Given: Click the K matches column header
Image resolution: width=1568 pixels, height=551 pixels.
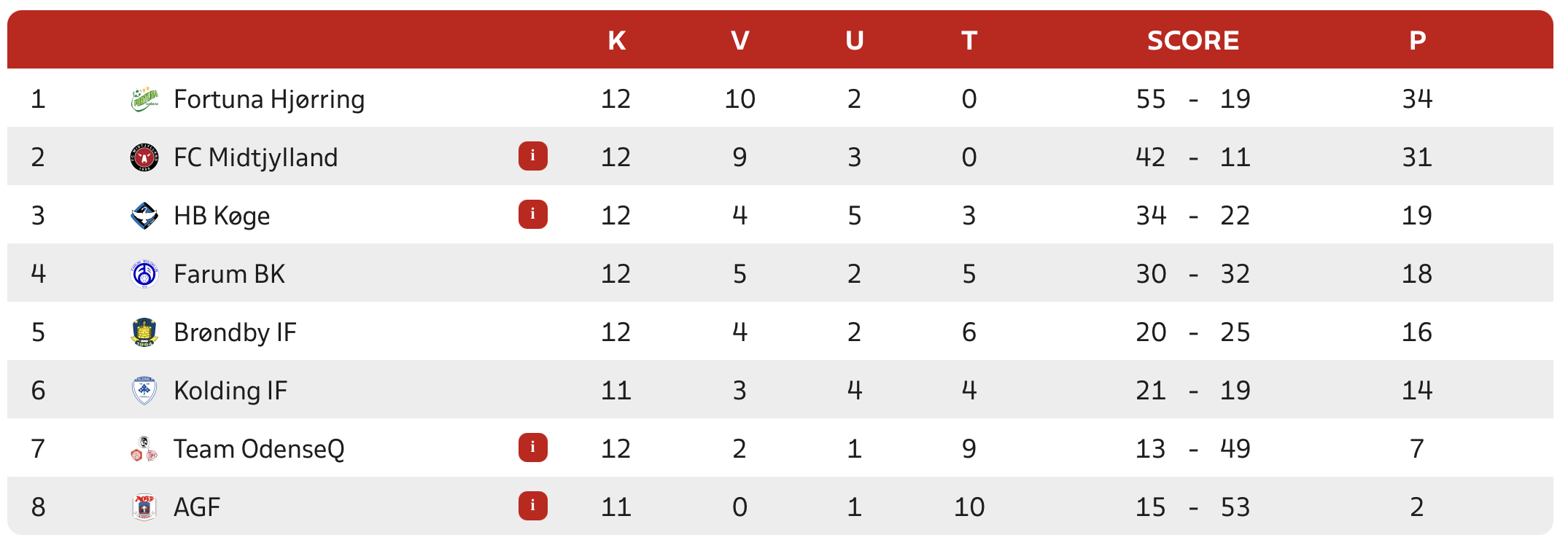Looking at the screenshot, I should click(x=616, y=40).
